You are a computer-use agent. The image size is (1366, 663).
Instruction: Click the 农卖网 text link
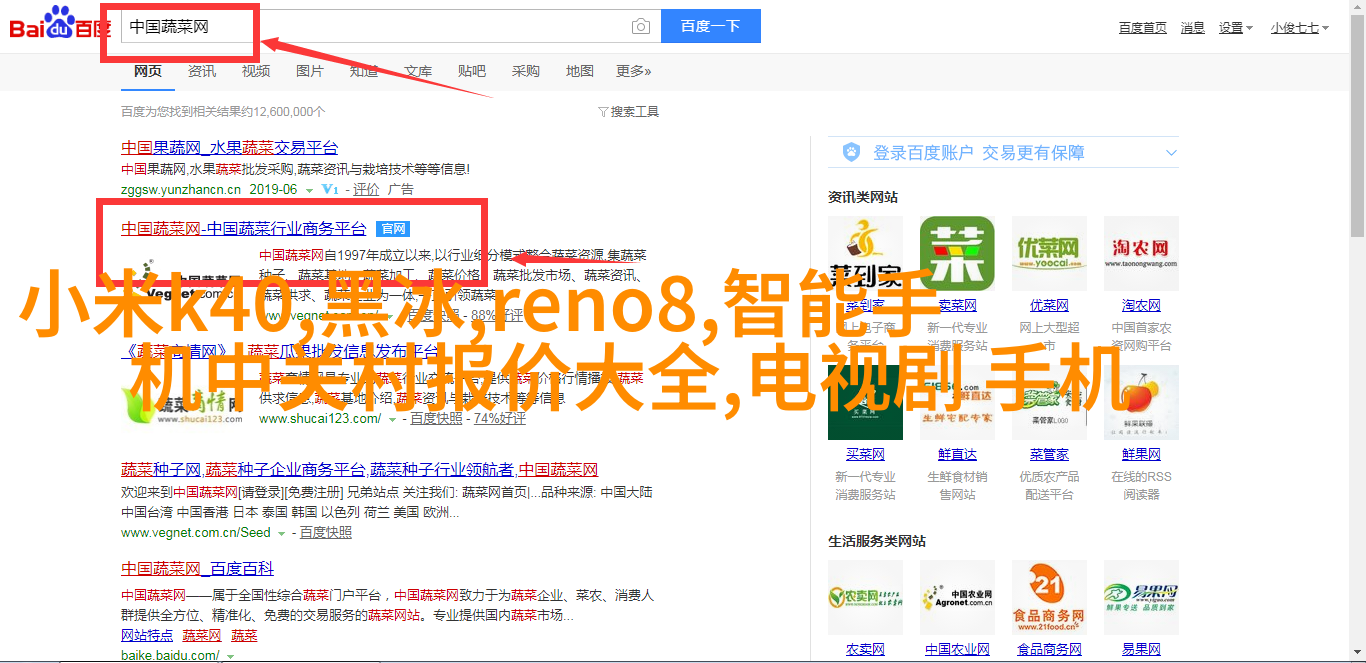tap(865, 650)
